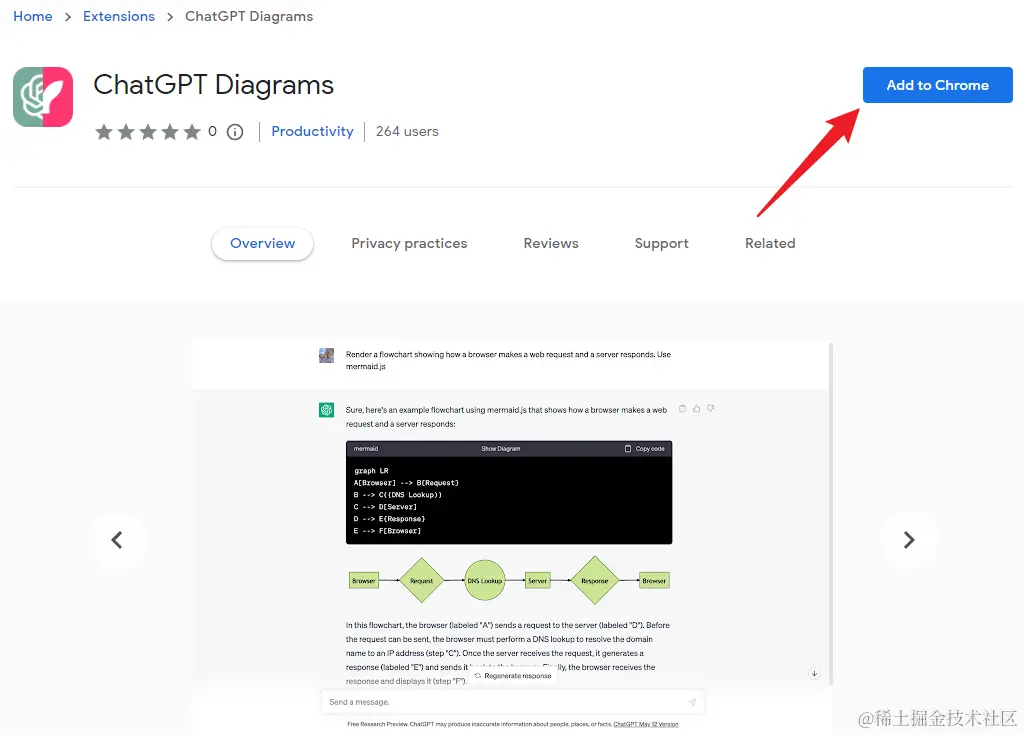
Task: Switch to the Privacy practices tab
Action: 409,243
